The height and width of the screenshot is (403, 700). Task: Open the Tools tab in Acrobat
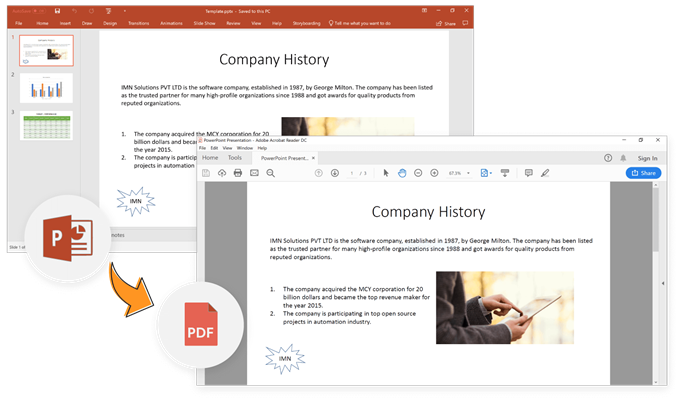coord(234,158)
